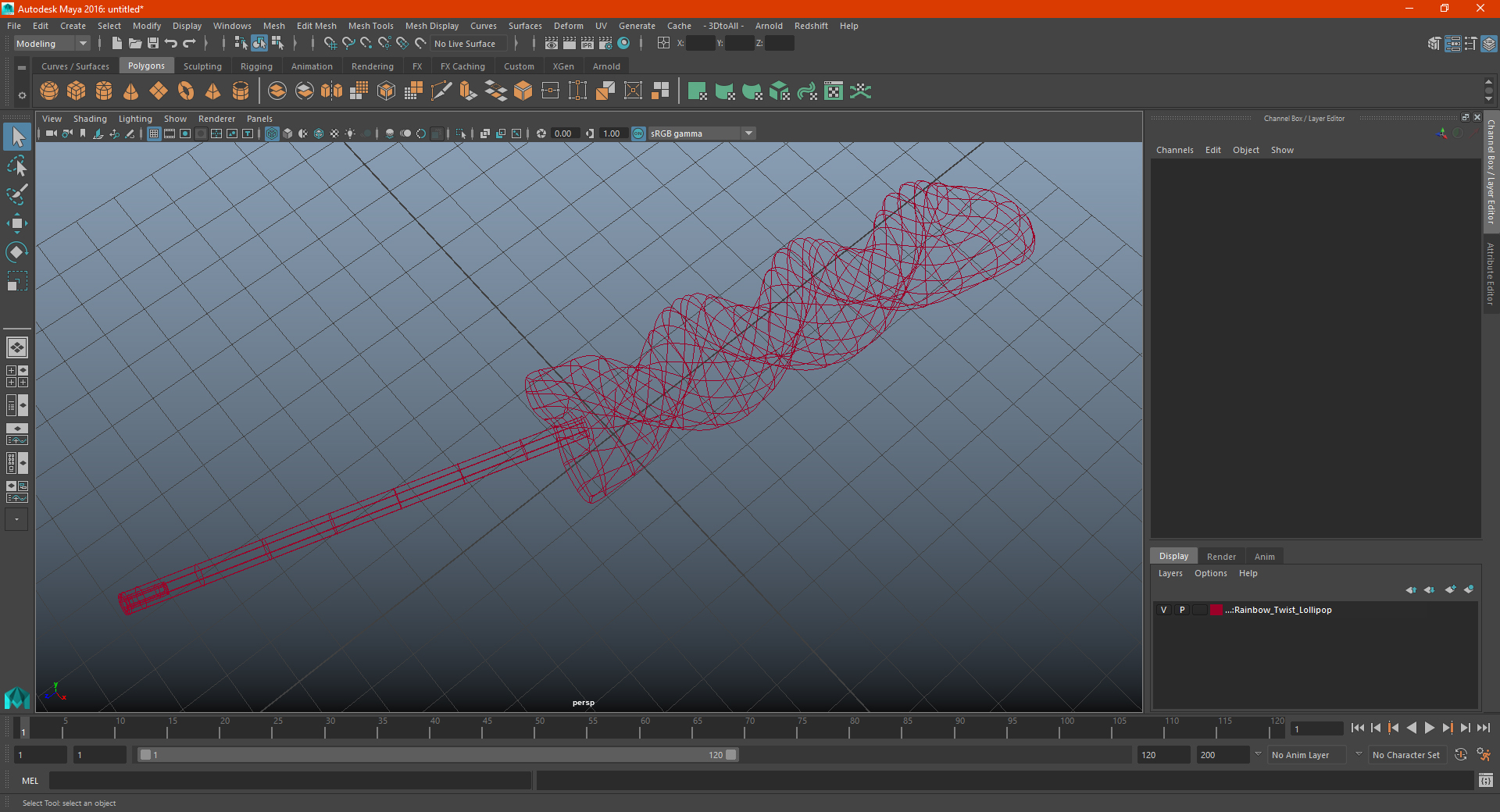Click Rainbow_Twist_Lollipop layer red color swatch
The width and height of the screenshot is (1500, 812).
pyautogui.click(x=1216, y=610)
